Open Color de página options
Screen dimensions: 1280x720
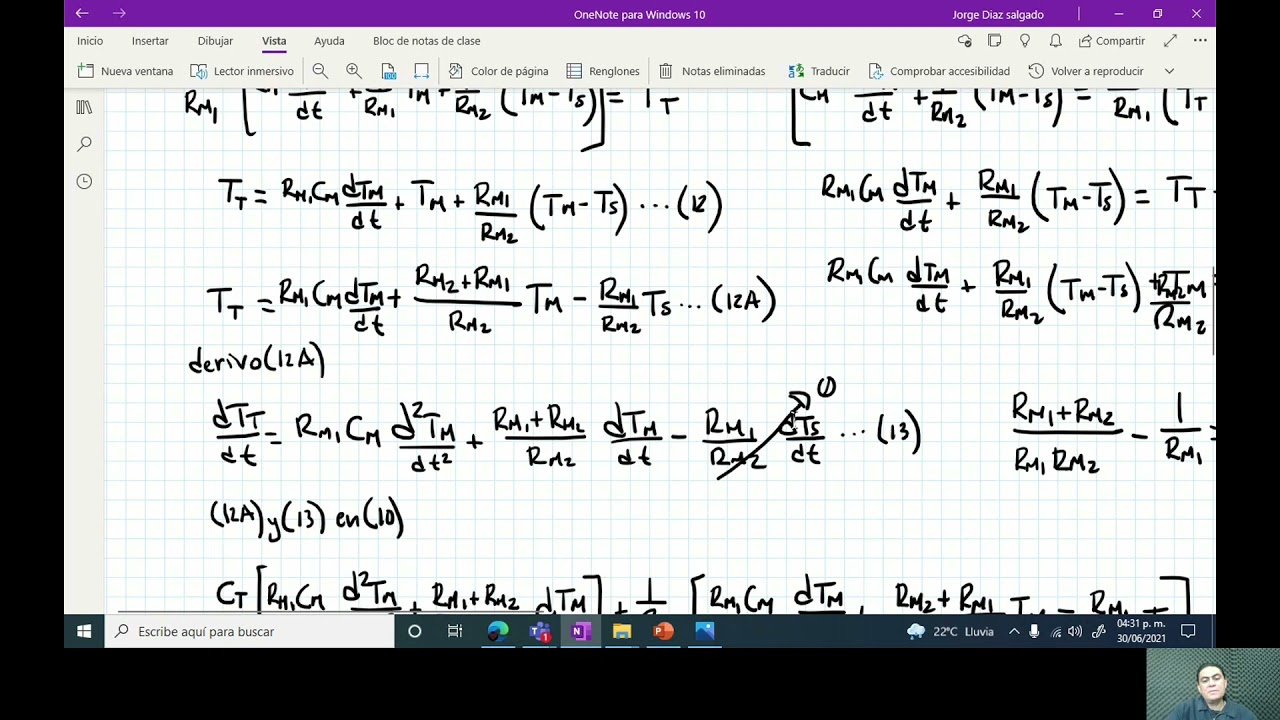(498, 71)
